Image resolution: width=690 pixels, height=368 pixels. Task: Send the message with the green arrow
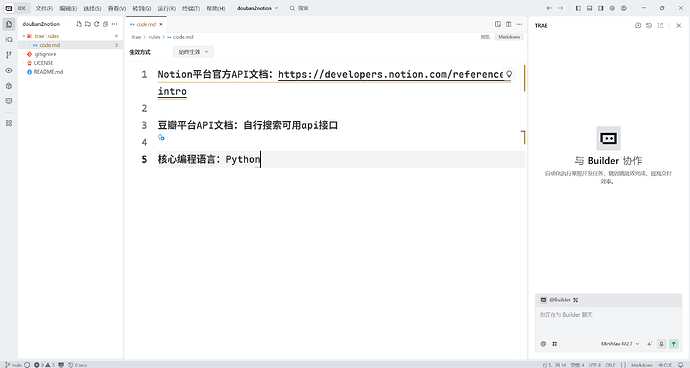674,344
